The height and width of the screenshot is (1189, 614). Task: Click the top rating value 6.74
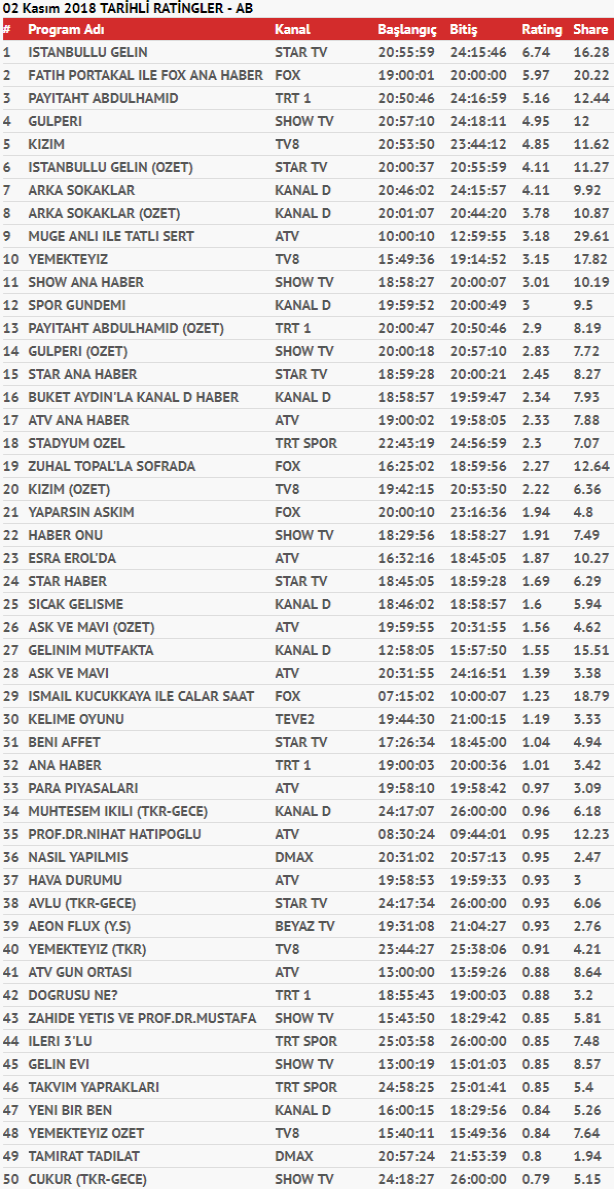coord(536,52)
